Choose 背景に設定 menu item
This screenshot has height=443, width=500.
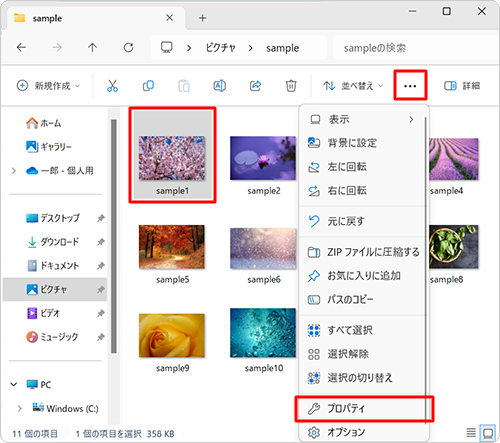click(x=362, y=143)
